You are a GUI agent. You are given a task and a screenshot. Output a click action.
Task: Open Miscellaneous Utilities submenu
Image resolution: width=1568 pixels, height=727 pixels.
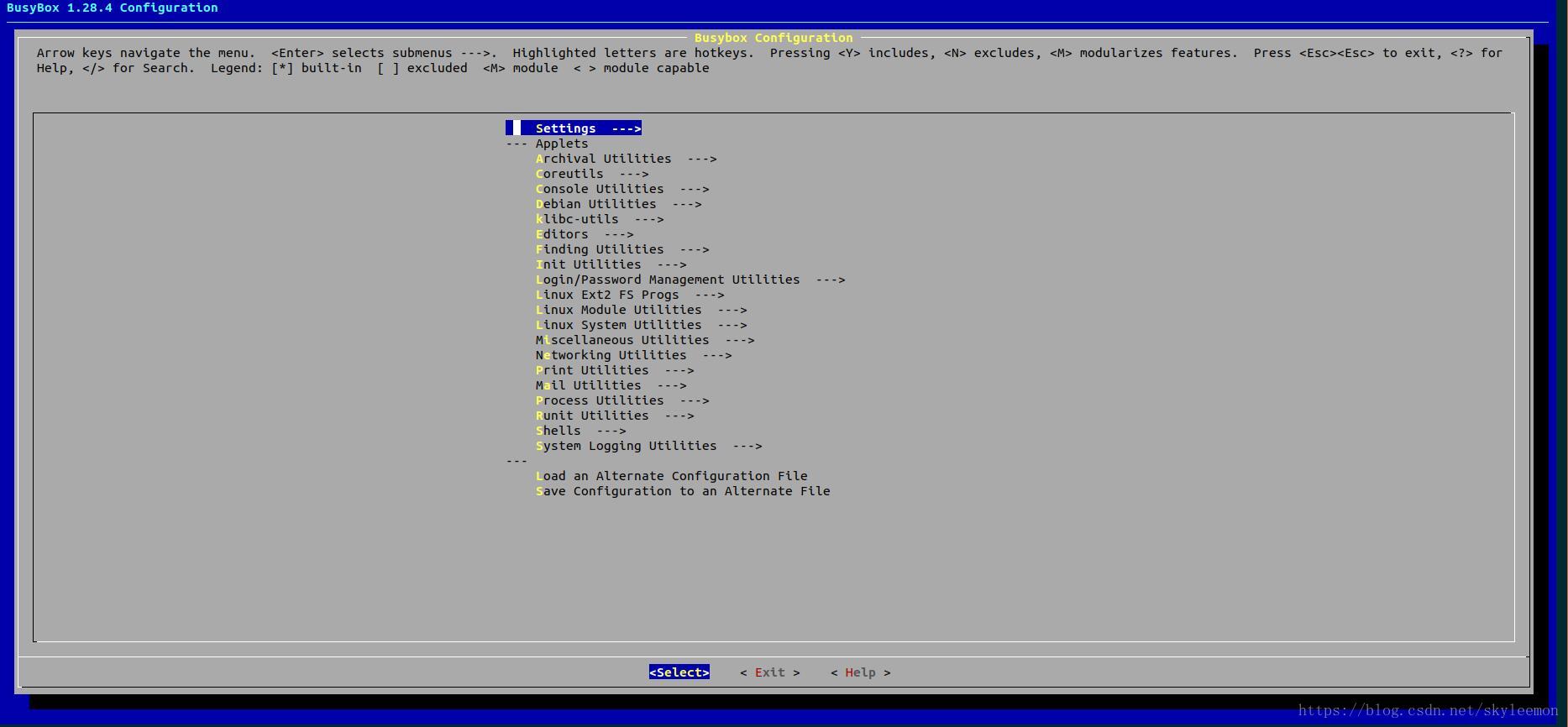pos(645,340)
